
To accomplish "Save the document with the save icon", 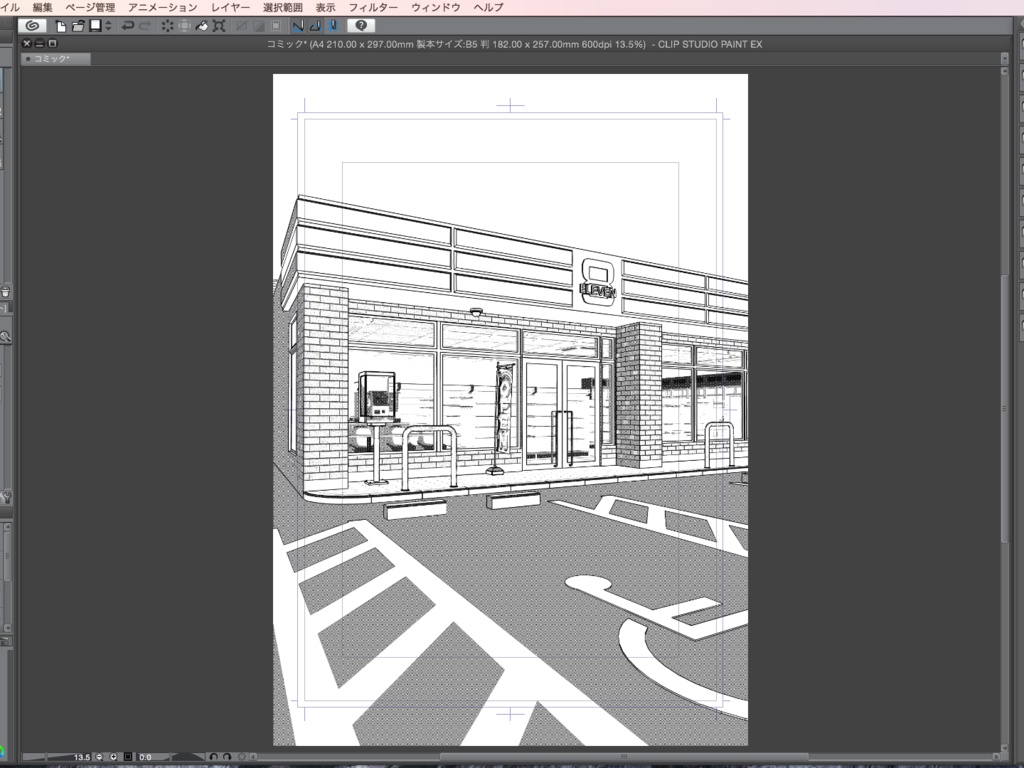I will click(95, 25).
